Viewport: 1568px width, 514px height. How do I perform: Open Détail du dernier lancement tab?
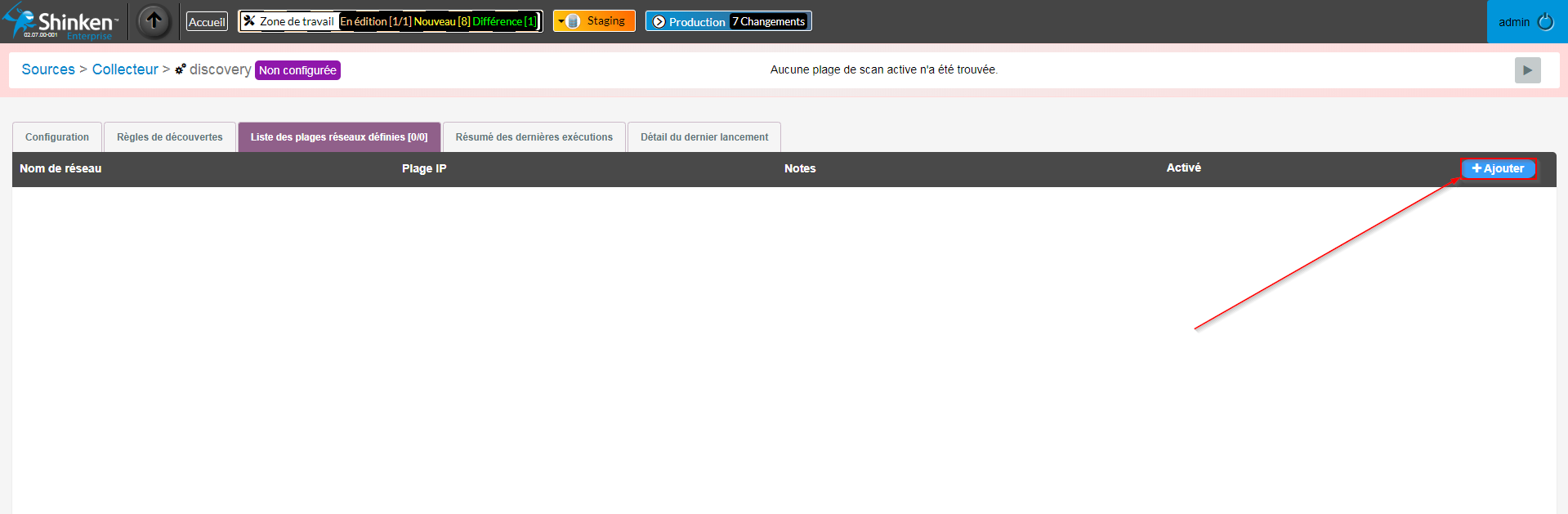(704, 137)
